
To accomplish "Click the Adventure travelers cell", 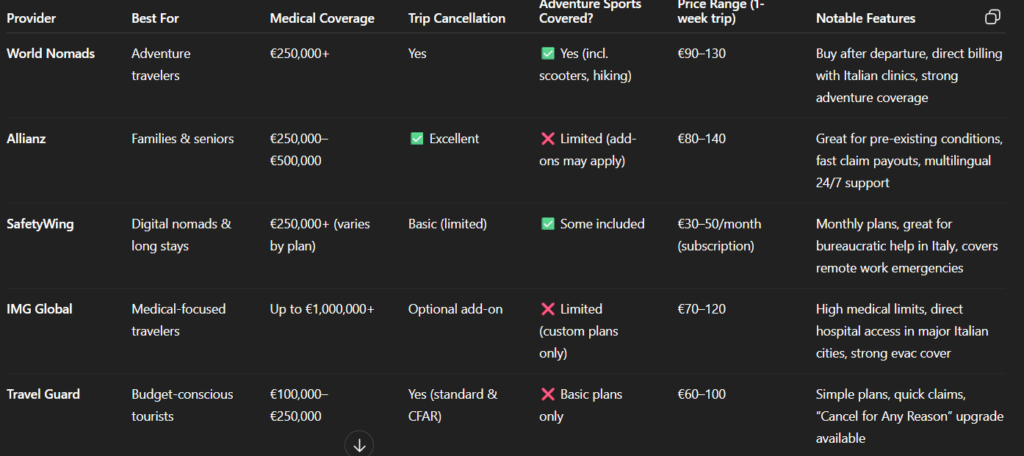I will [x=161, y=65].
